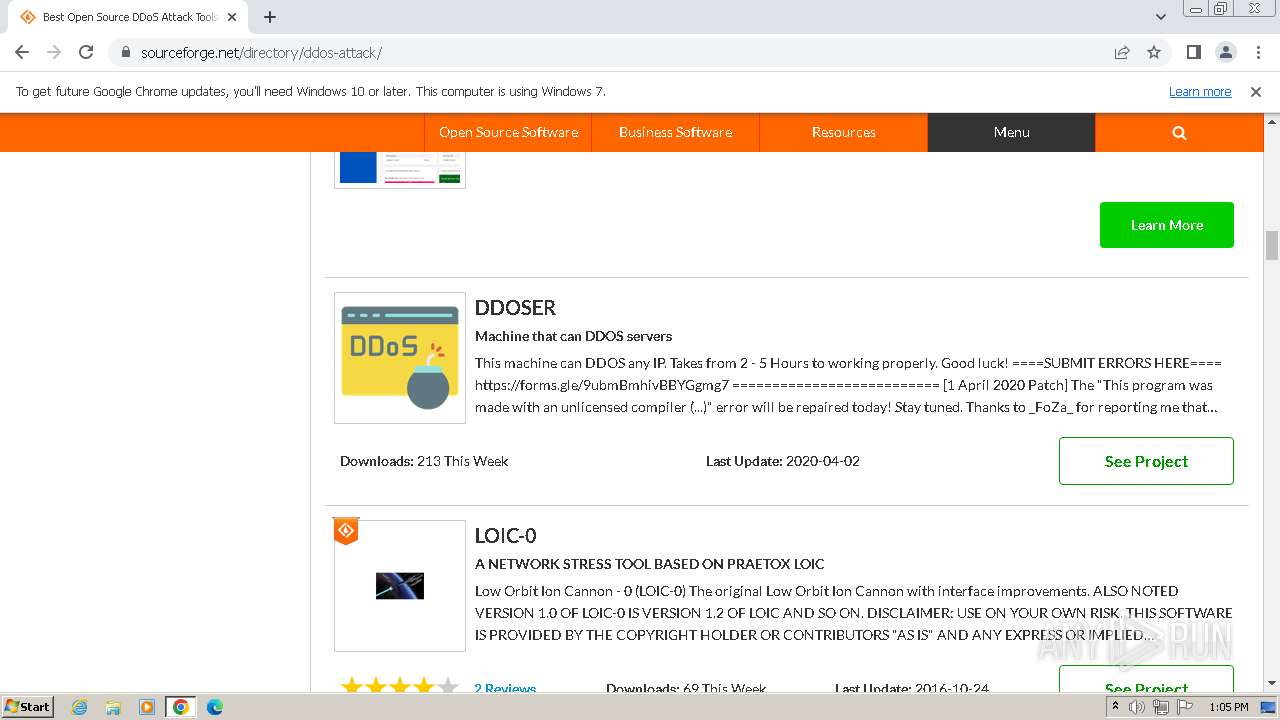Image resolution: width=1280 pixels, height=720 pixels.
Task: Click the taskbar clock 1:05 PM
Action: [x=1228, y=707]
